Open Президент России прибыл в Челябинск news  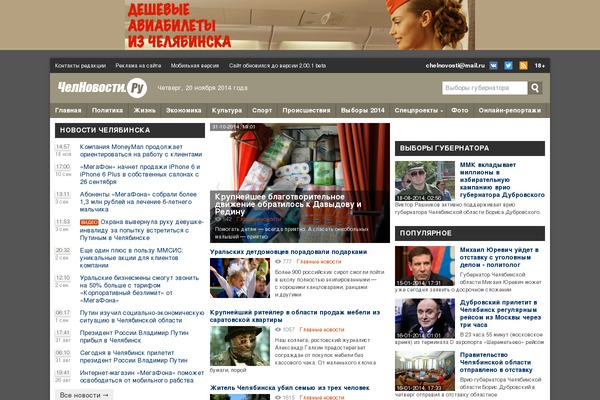click(x=134, y=336)
